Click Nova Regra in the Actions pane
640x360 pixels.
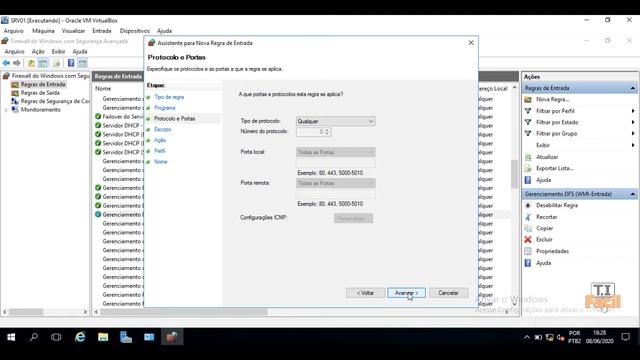[x=553, y=99]
